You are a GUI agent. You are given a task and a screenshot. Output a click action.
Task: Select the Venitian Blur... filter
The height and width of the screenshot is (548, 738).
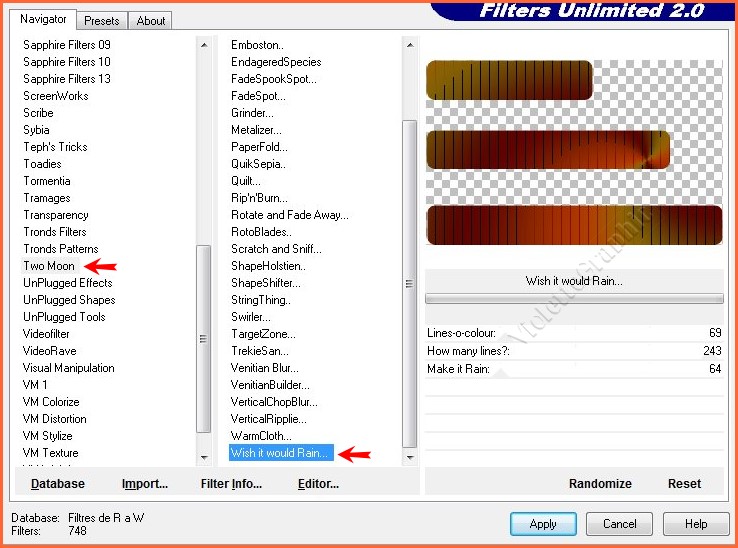click(264, 368)
